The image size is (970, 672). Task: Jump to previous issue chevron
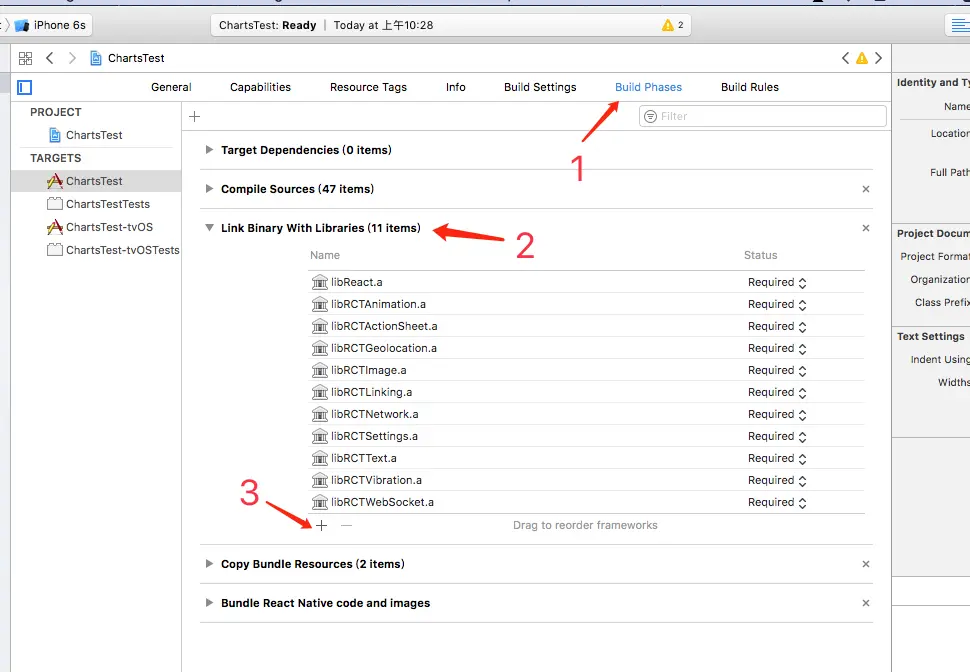pos(845,58)
